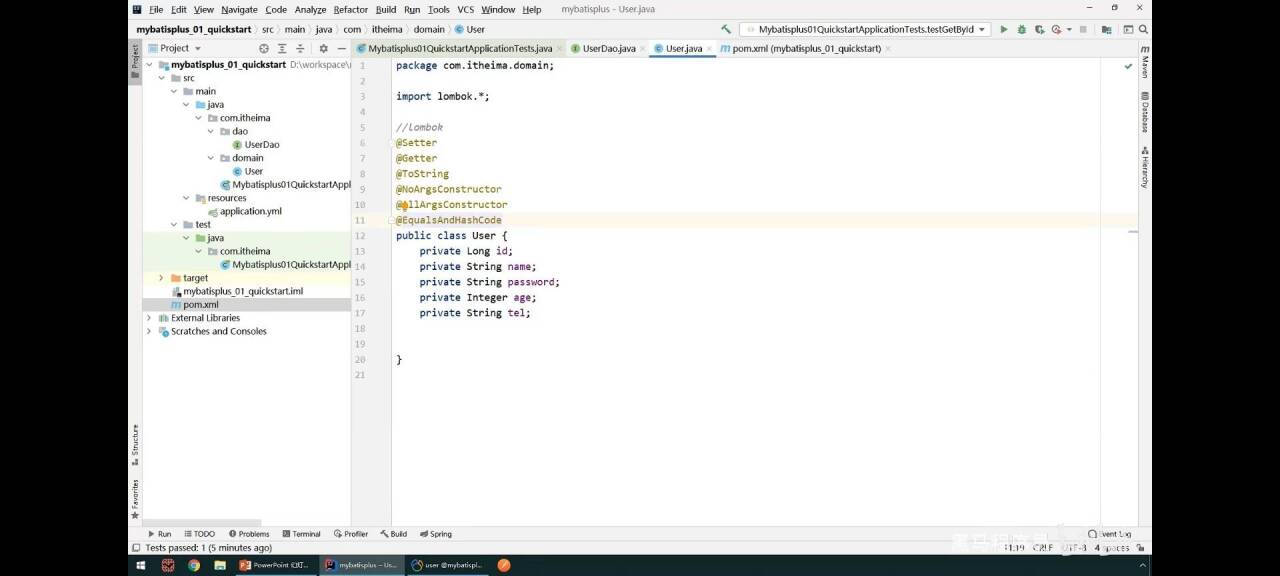The height and width of the screenshot is (576, 1280).
Task: Click the Build Project hammer icon
Action: coord(726,30)
